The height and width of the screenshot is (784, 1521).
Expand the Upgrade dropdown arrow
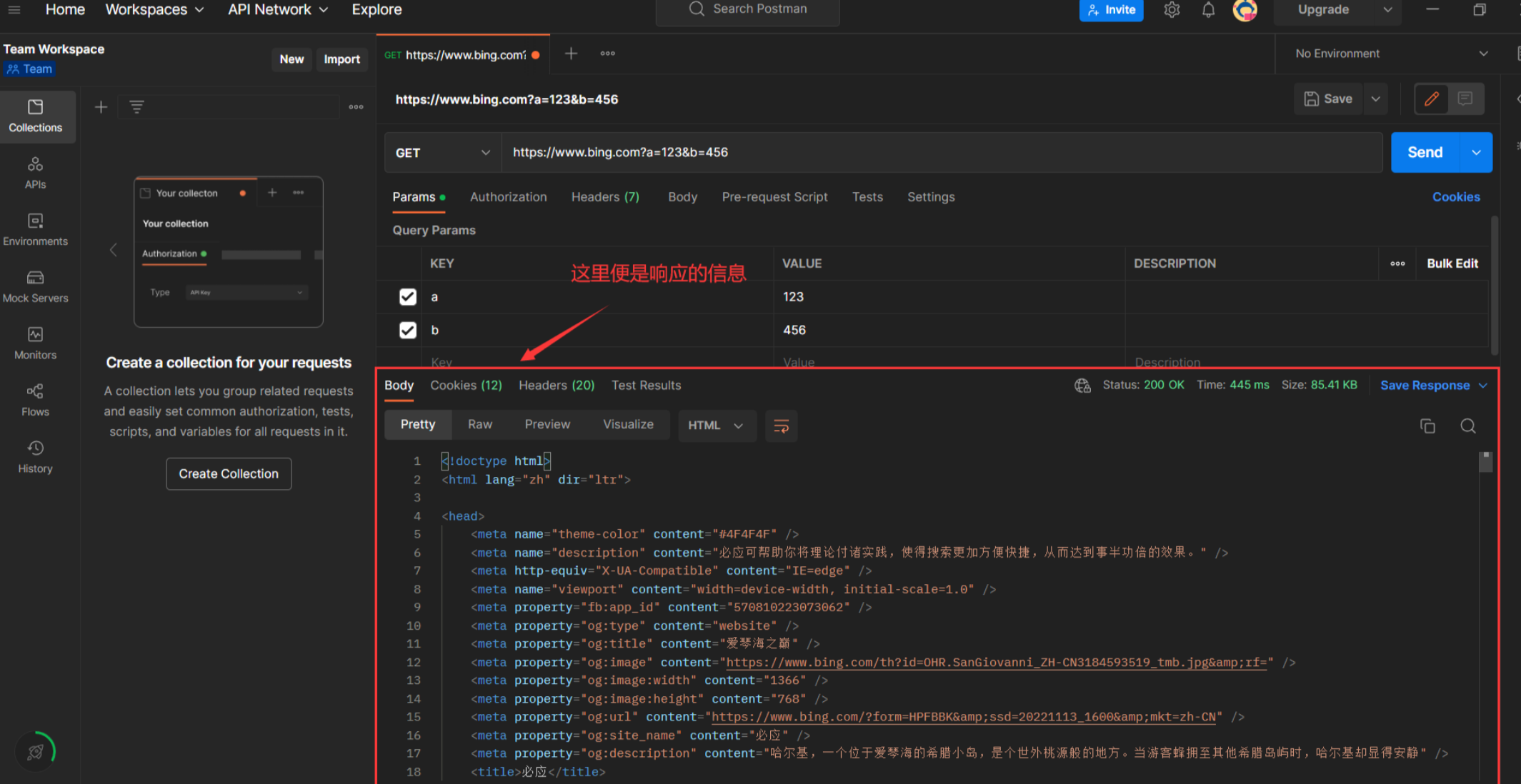click(x=1387, y=10)
